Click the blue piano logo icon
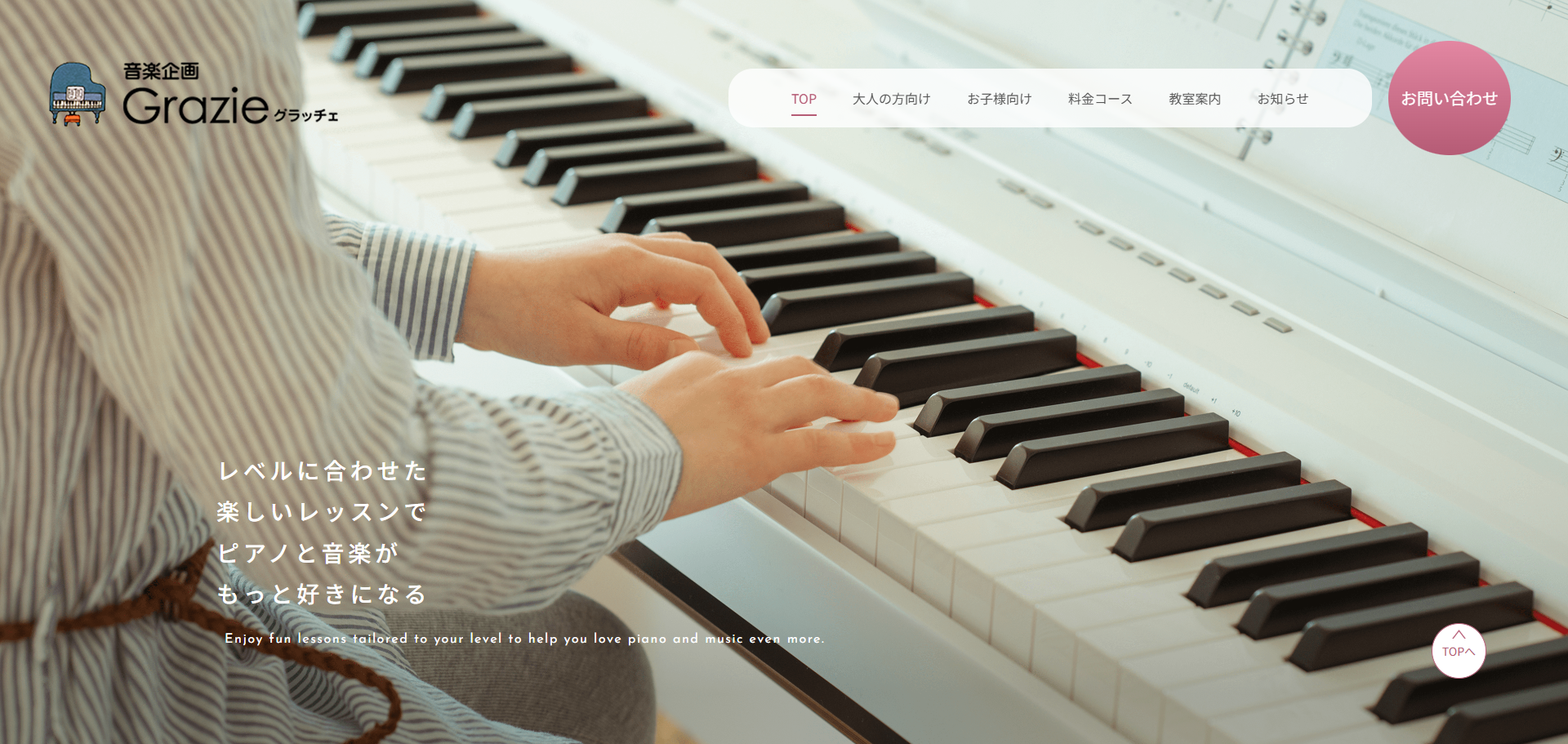The width and height of the screenshot is (1568, 744). pyautogui.click(x=78, y=94)
